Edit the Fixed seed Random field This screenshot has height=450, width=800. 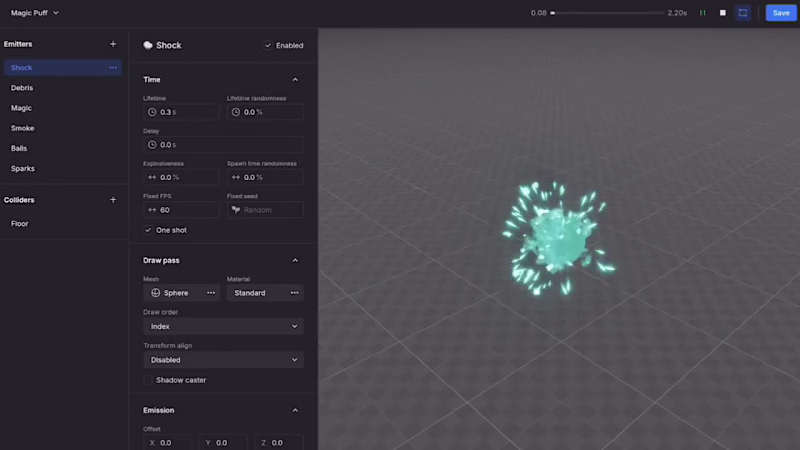265,210
